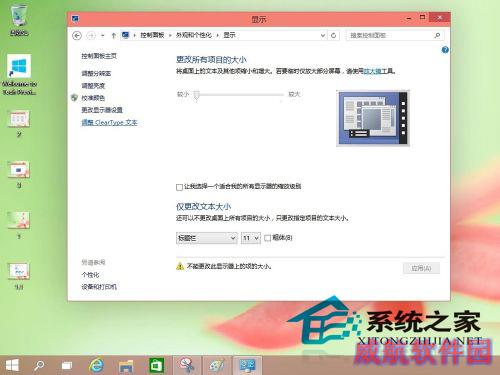Open the blue help question mark
500x375 pixels.
pos(445,50)
